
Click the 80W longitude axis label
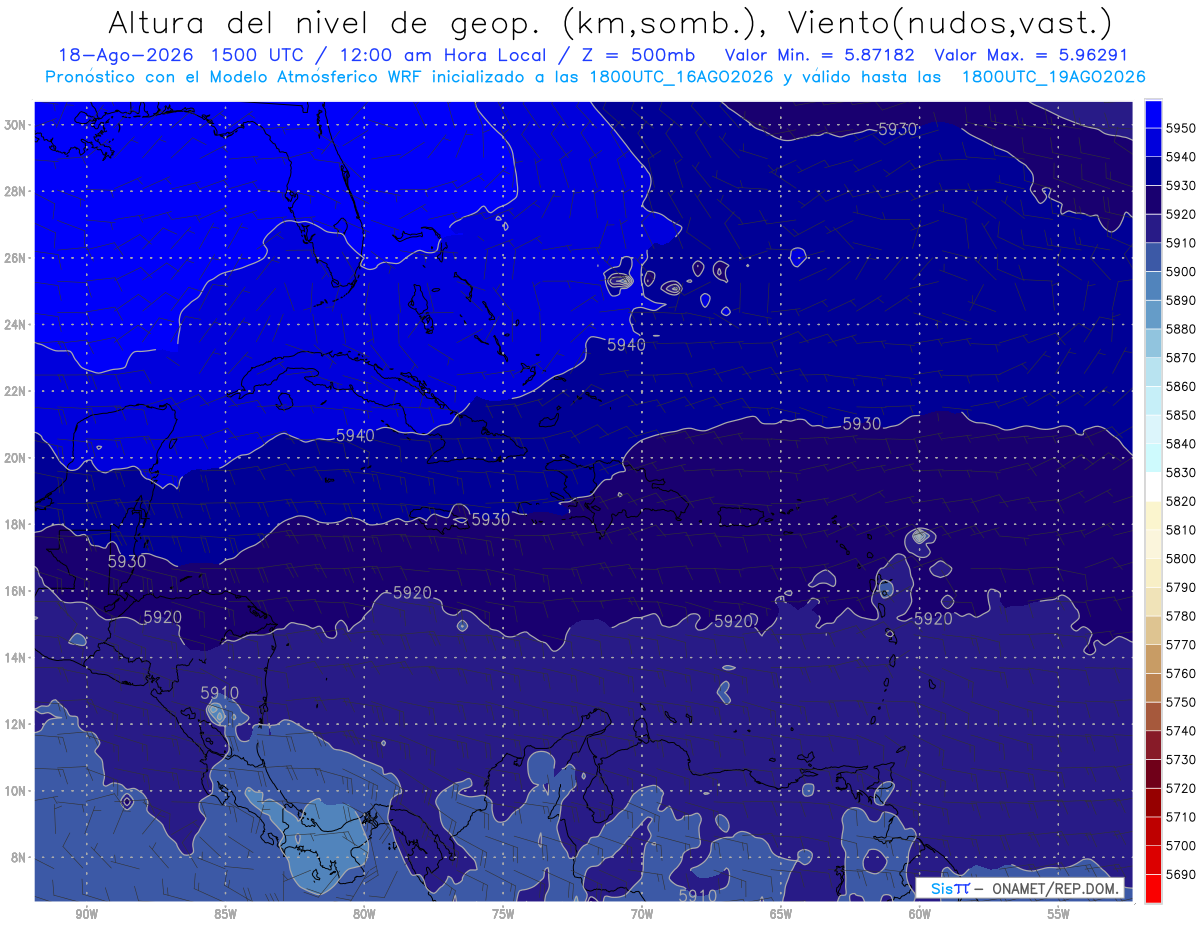click(x=364, y=914)
